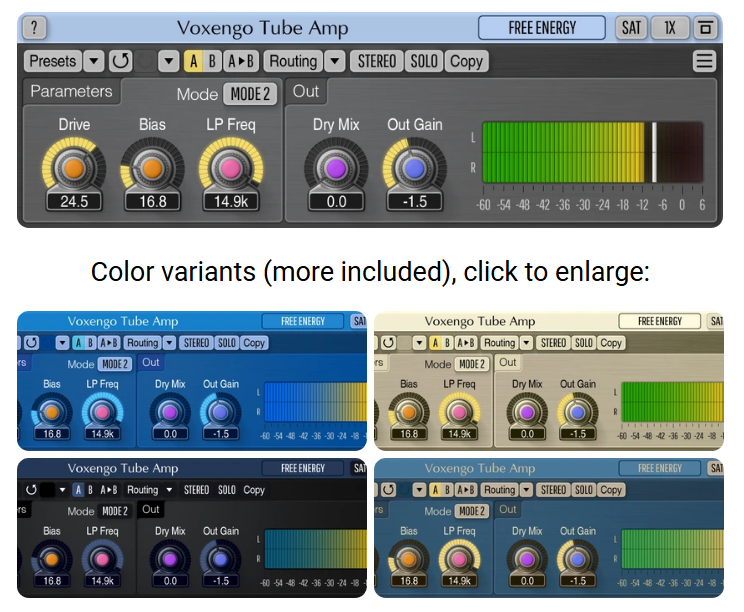Enlarge the cream beige color variant thumbnail
The height and width of the screenshot is (612, 744).
[549, 380]
